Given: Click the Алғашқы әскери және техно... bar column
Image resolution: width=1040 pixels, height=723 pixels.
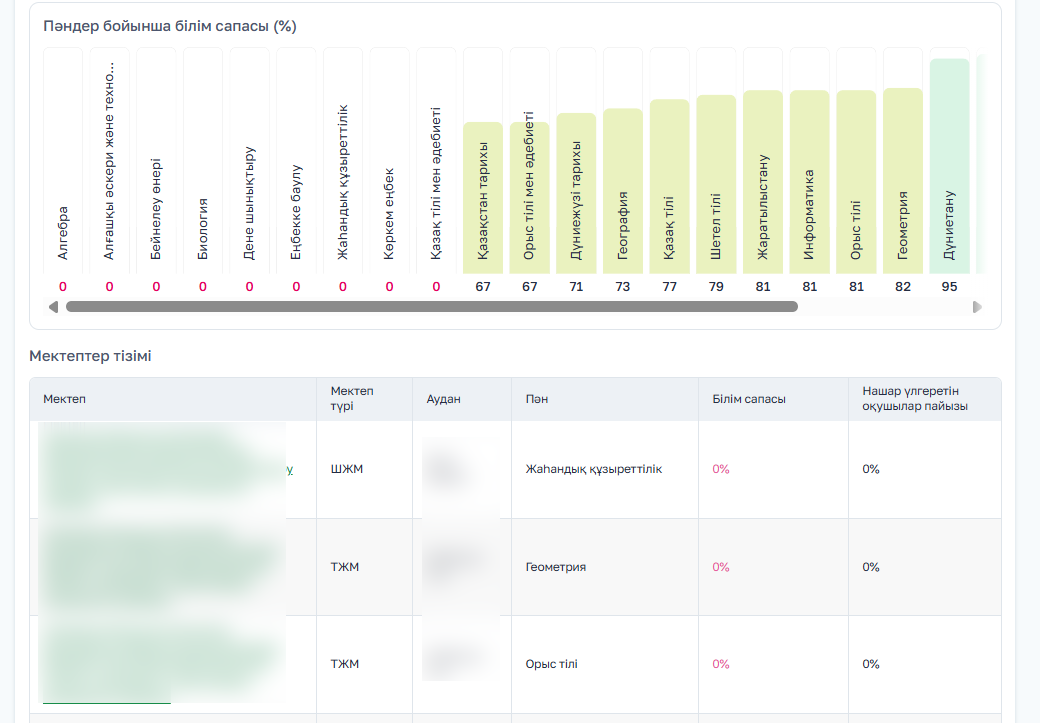Looking at the screenshot, I should click(x=109, y=161).
